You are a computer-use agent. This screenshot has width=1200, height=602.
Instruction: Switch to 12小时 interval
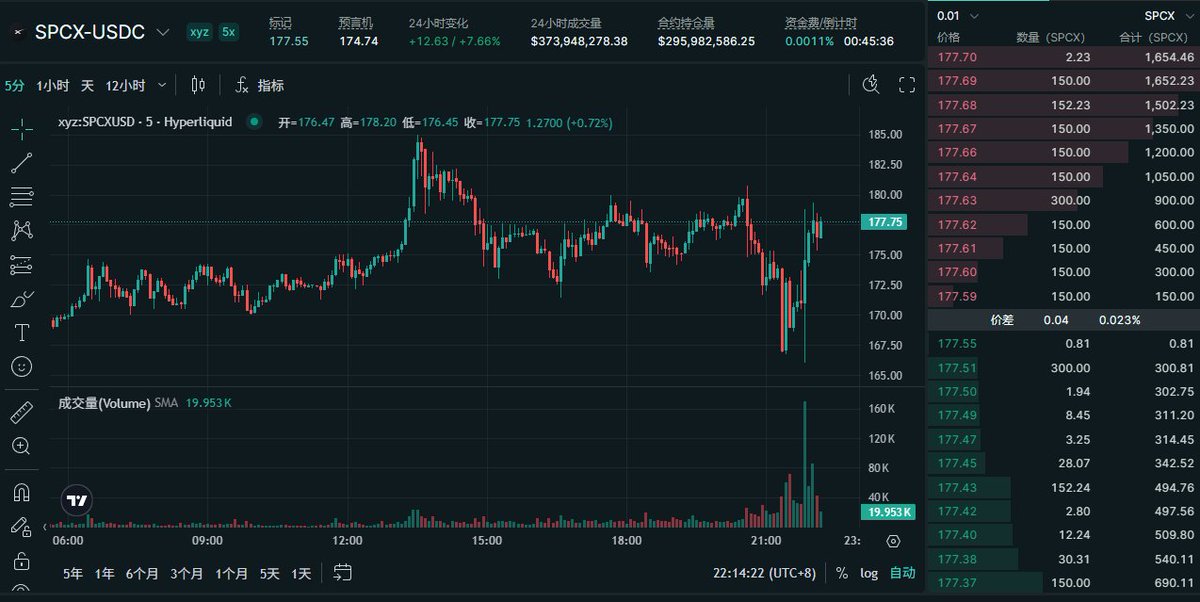125,85
